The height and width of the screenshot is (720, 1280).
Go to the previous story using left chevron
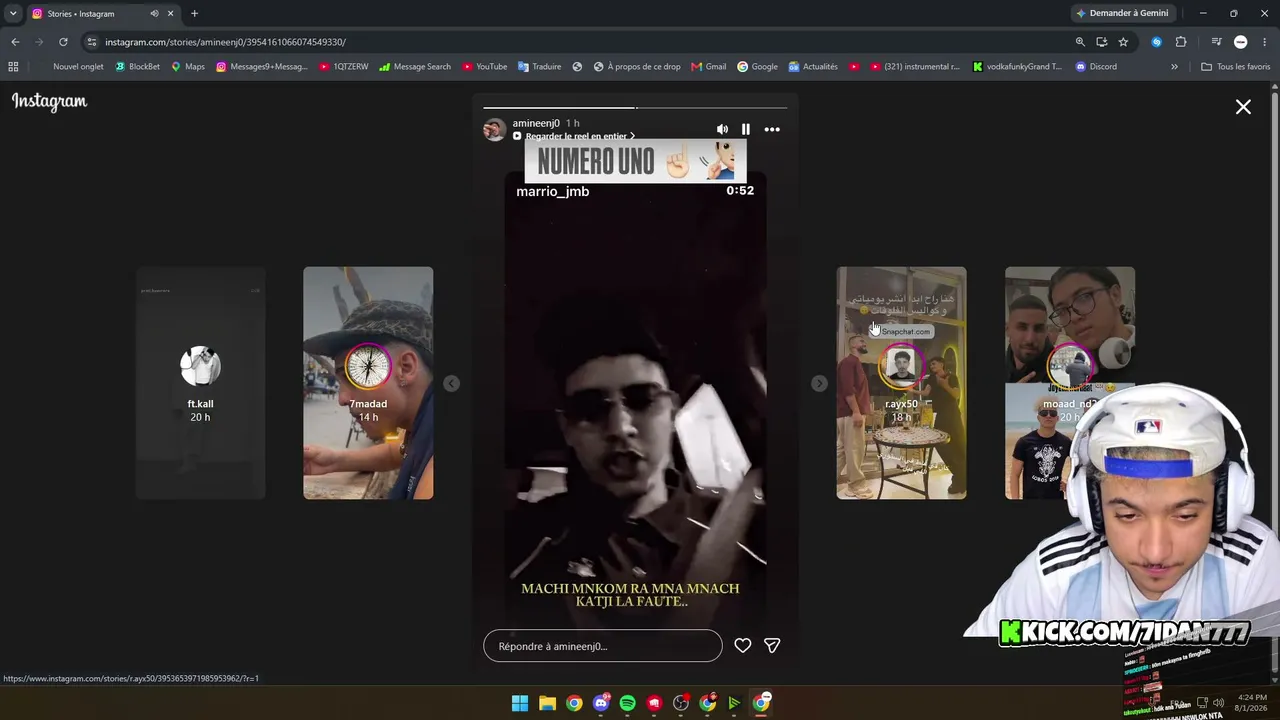click(451, 383)
